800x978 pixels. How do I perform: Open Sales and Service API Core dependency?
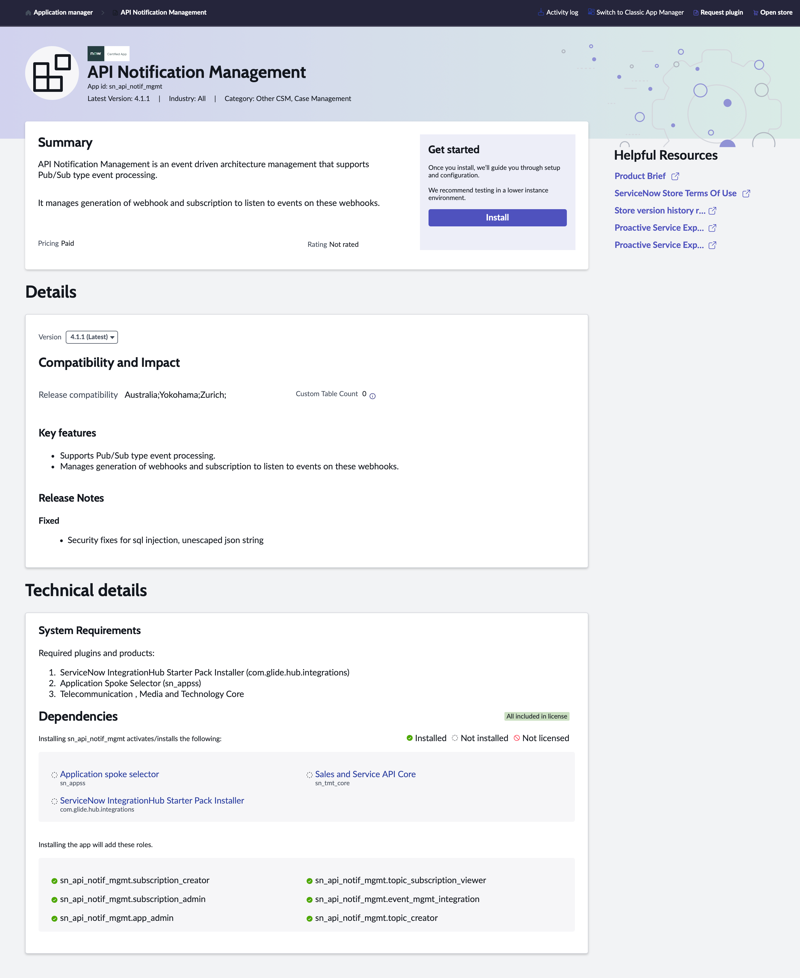pyautogui.click(x=365, y=774)
